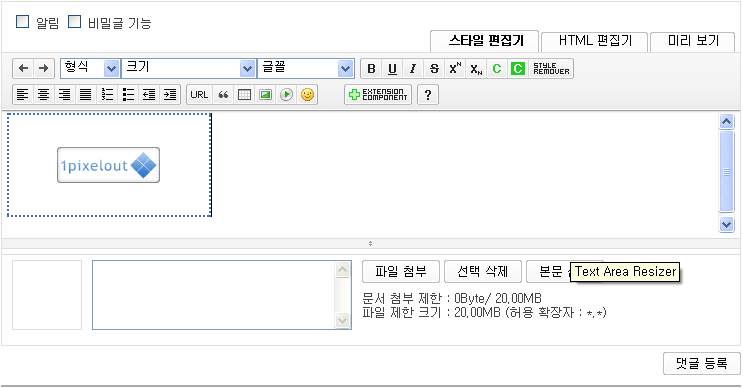Click the undo arrow button
This screenshot has width=743, height=388.
(23, 68)
